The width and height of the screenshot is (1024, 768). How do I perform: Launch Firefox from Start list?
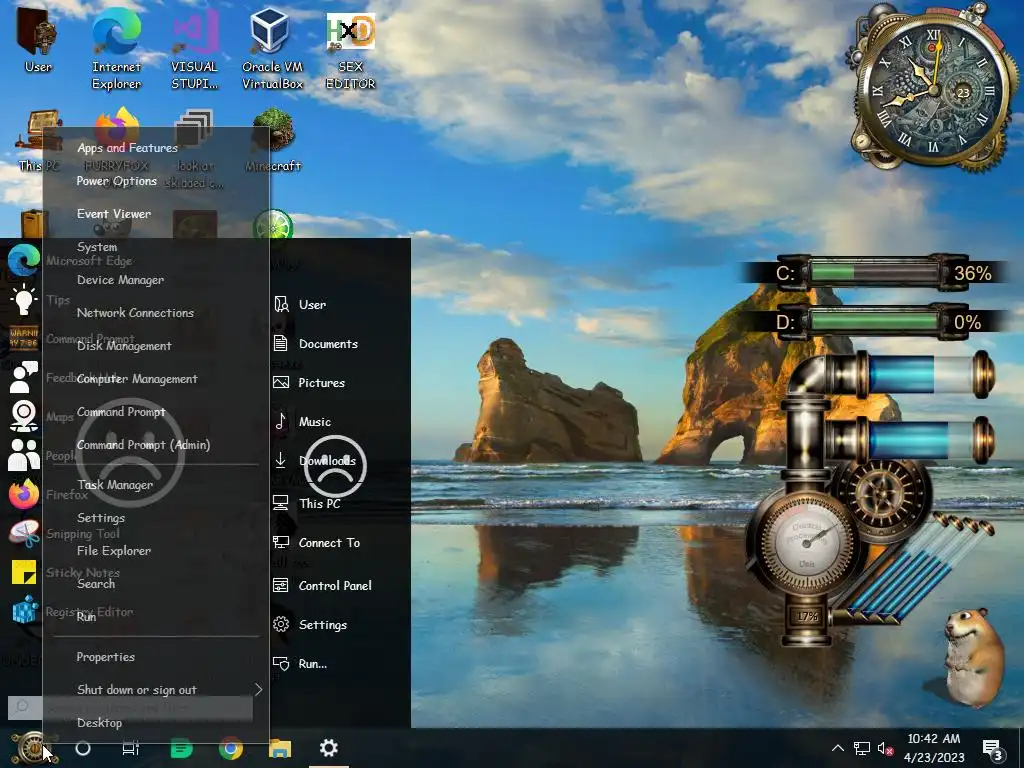tap(24, 494)
